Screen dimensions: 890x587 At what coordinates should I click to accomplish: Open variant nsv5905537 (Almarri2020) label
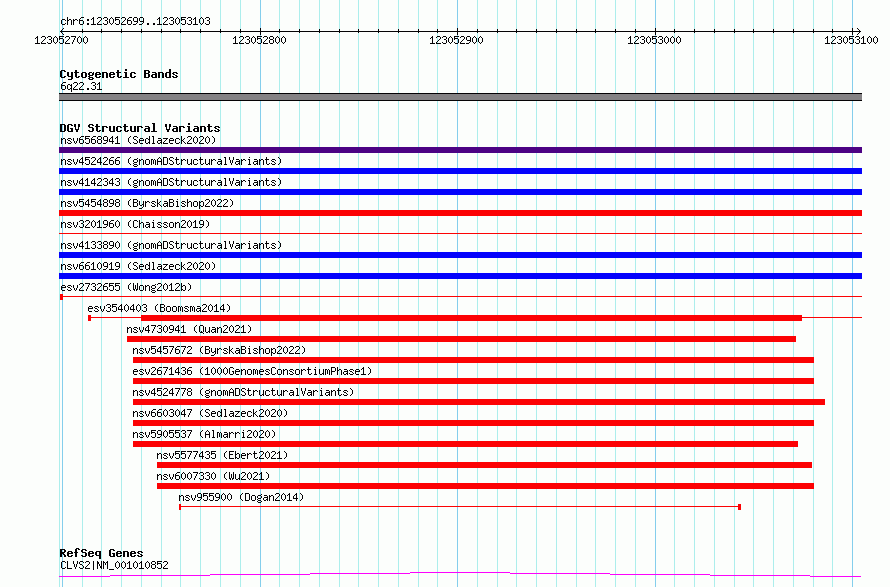pos(204,434)
